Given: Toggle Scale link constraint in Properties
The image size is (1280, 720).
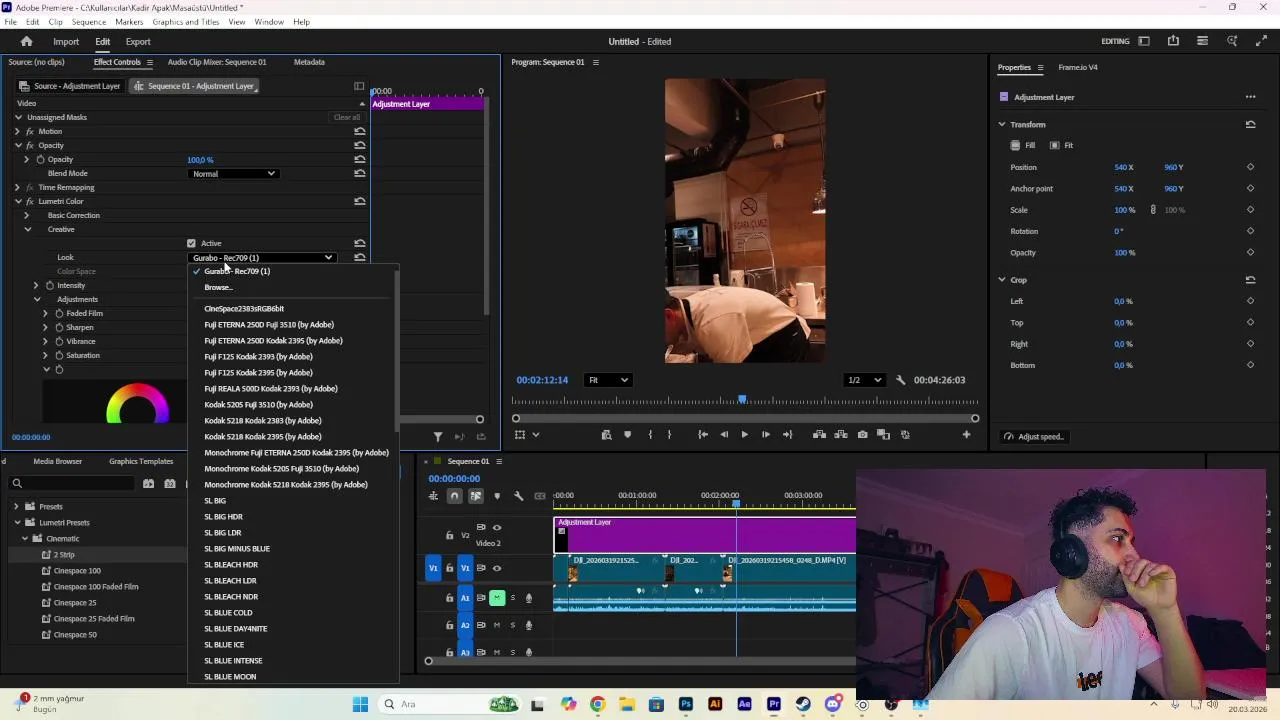Looking at the screenshot, I should coord(1153,210).
